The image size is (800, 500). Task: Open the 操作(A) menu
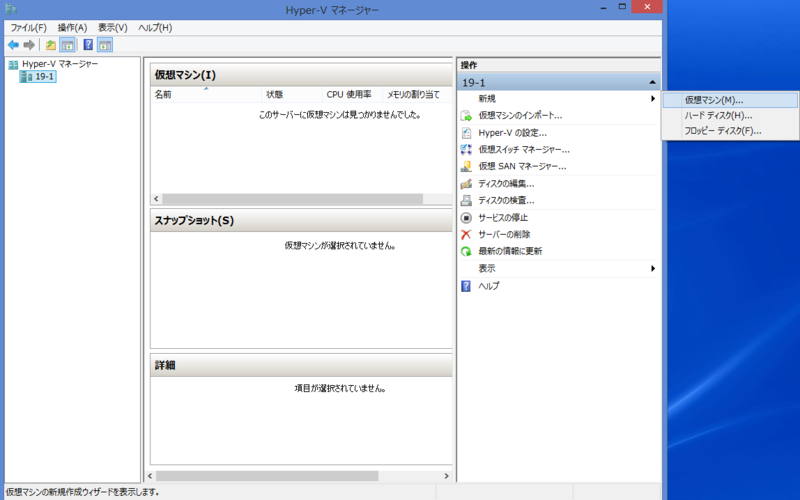[x=72, y=28]
